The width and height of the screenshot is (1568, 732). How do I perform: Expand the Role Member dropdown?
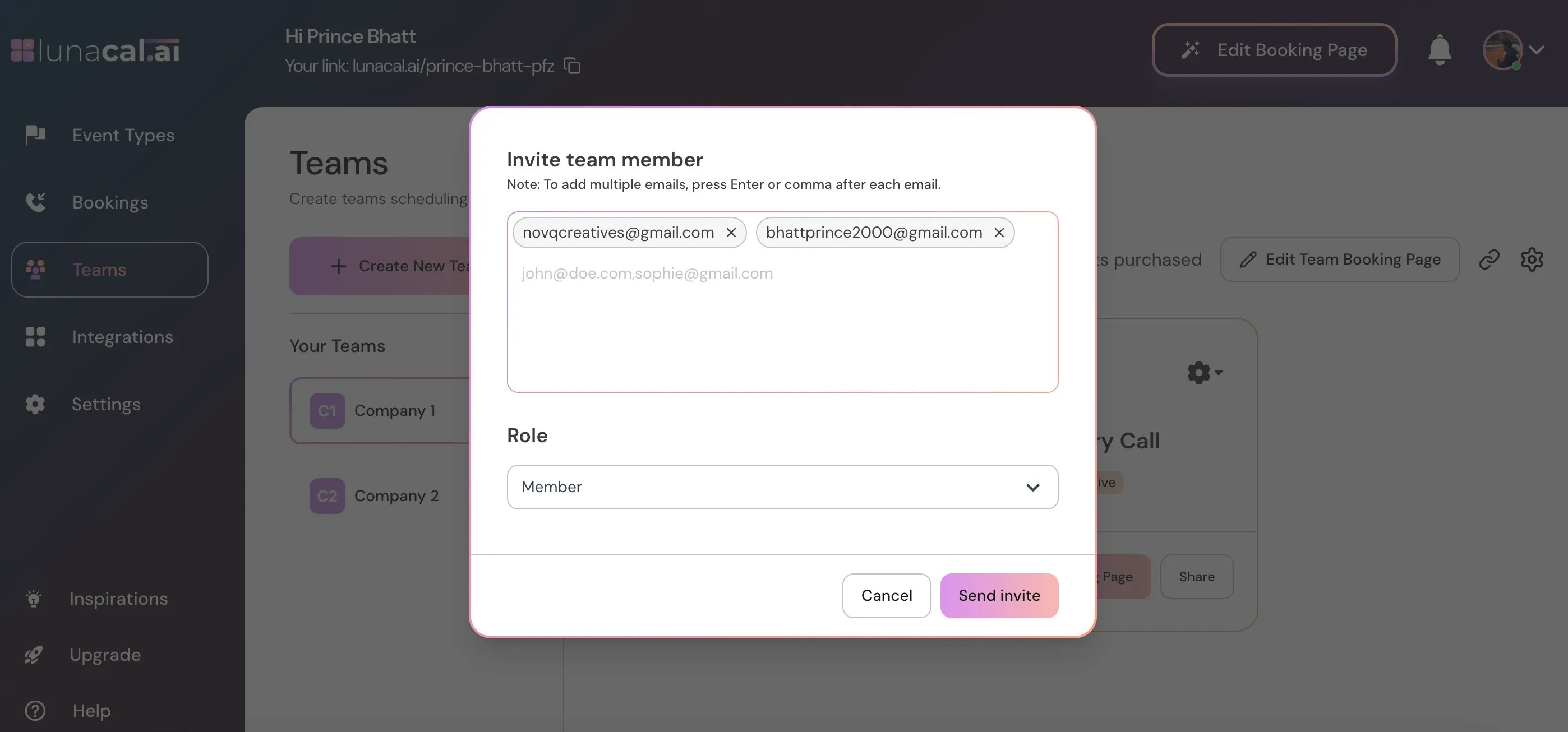(782, 487)
